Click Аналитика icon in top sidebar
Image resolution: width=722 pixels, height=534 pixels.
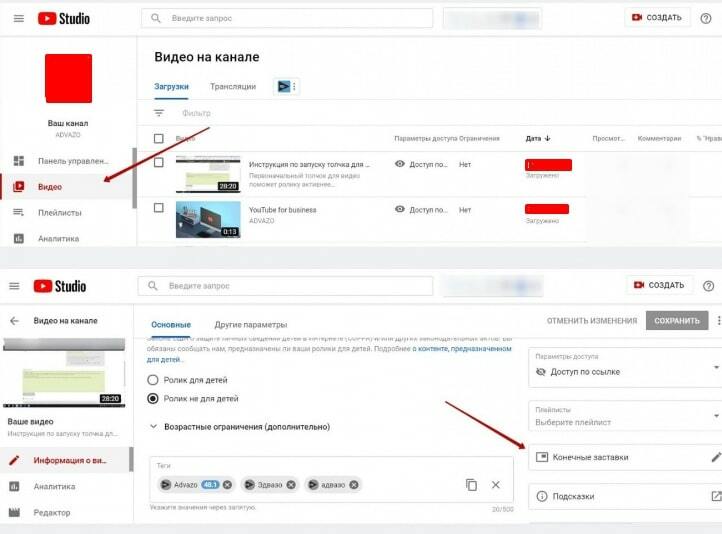click(18, 238)
